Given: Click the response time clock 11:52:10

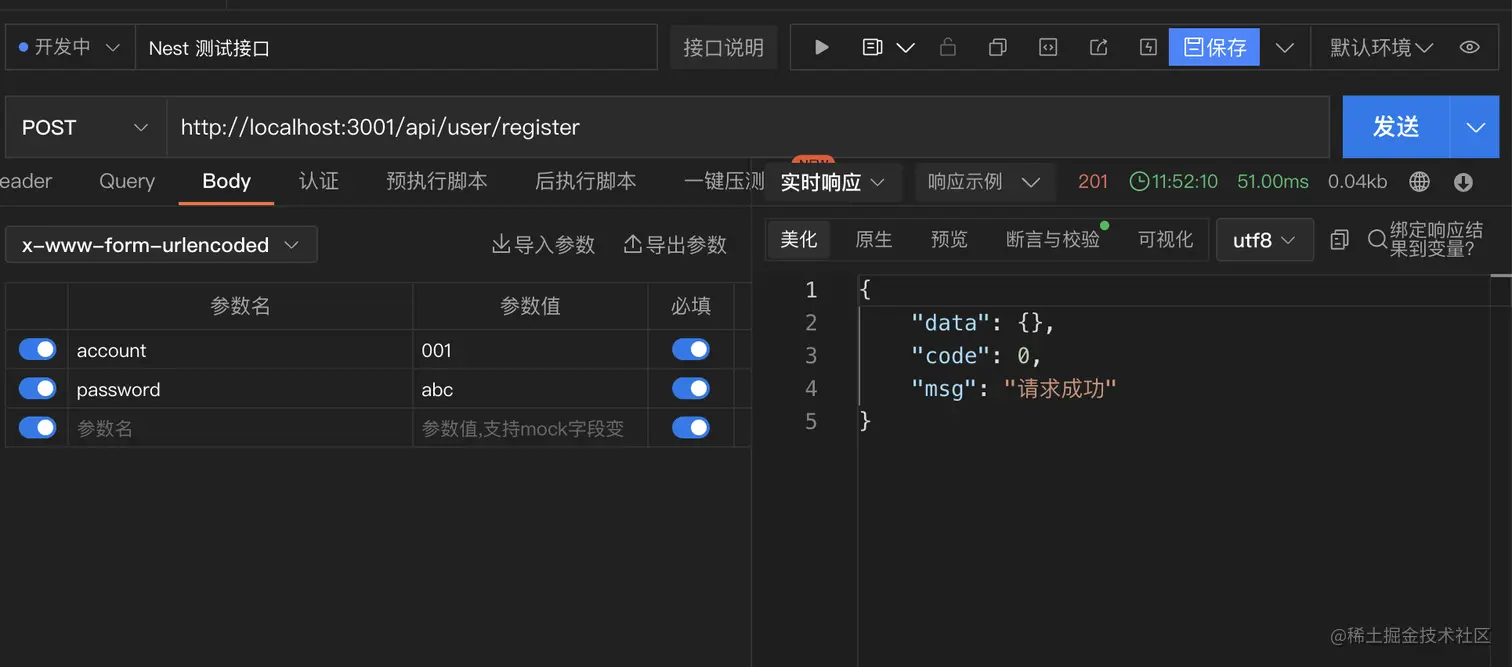Looking at the screenshot, I should (x=1173, y=181).
